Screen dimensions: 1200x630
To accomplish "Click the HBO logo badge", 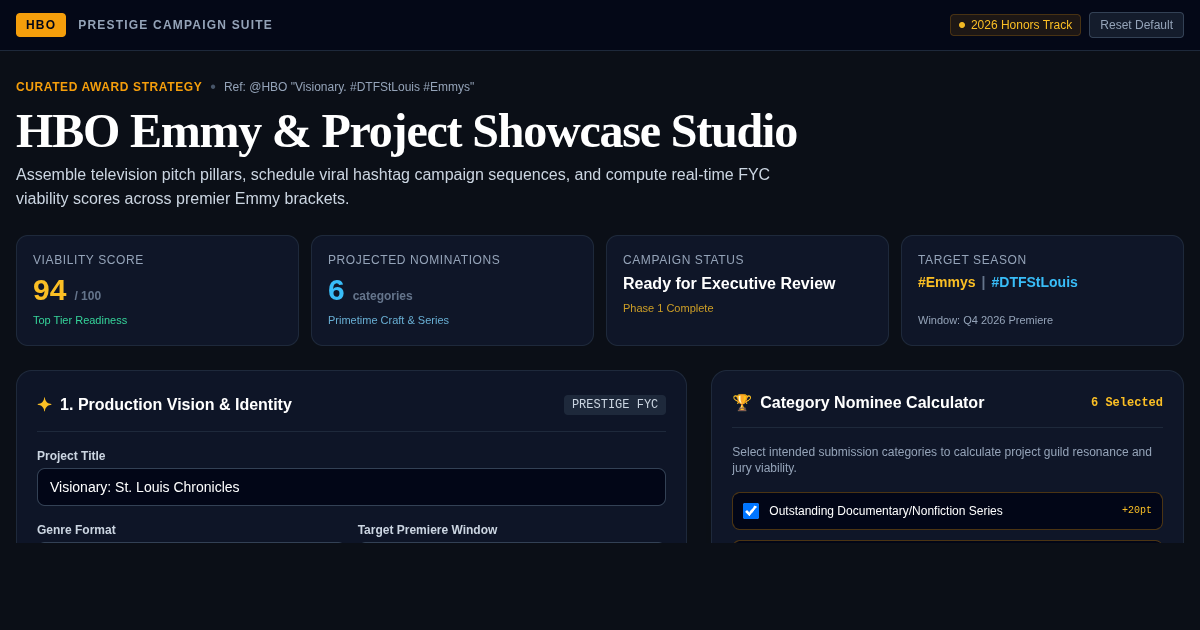I will [x=41, y=25].
